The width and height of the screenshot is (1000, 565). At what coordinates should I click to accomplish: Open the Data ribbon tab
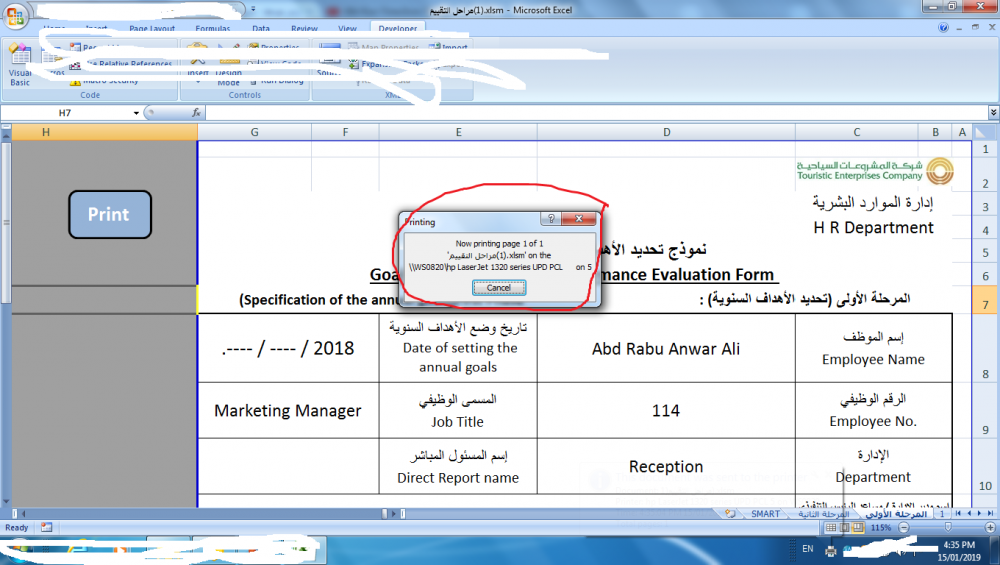tap(261, 28)
